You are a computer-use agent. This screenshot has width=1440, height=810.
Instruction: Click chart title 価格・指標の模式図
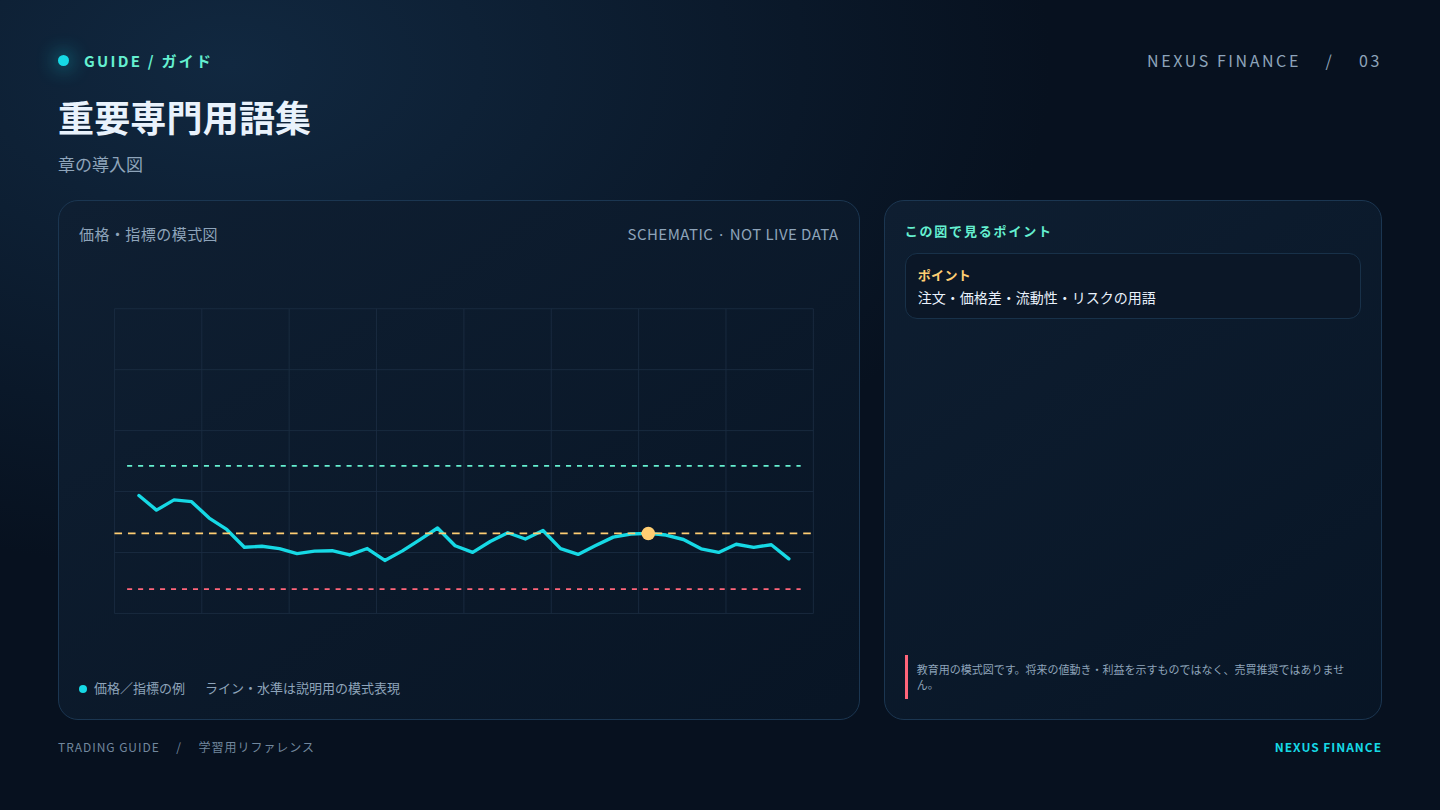click(x=148, y=235)
